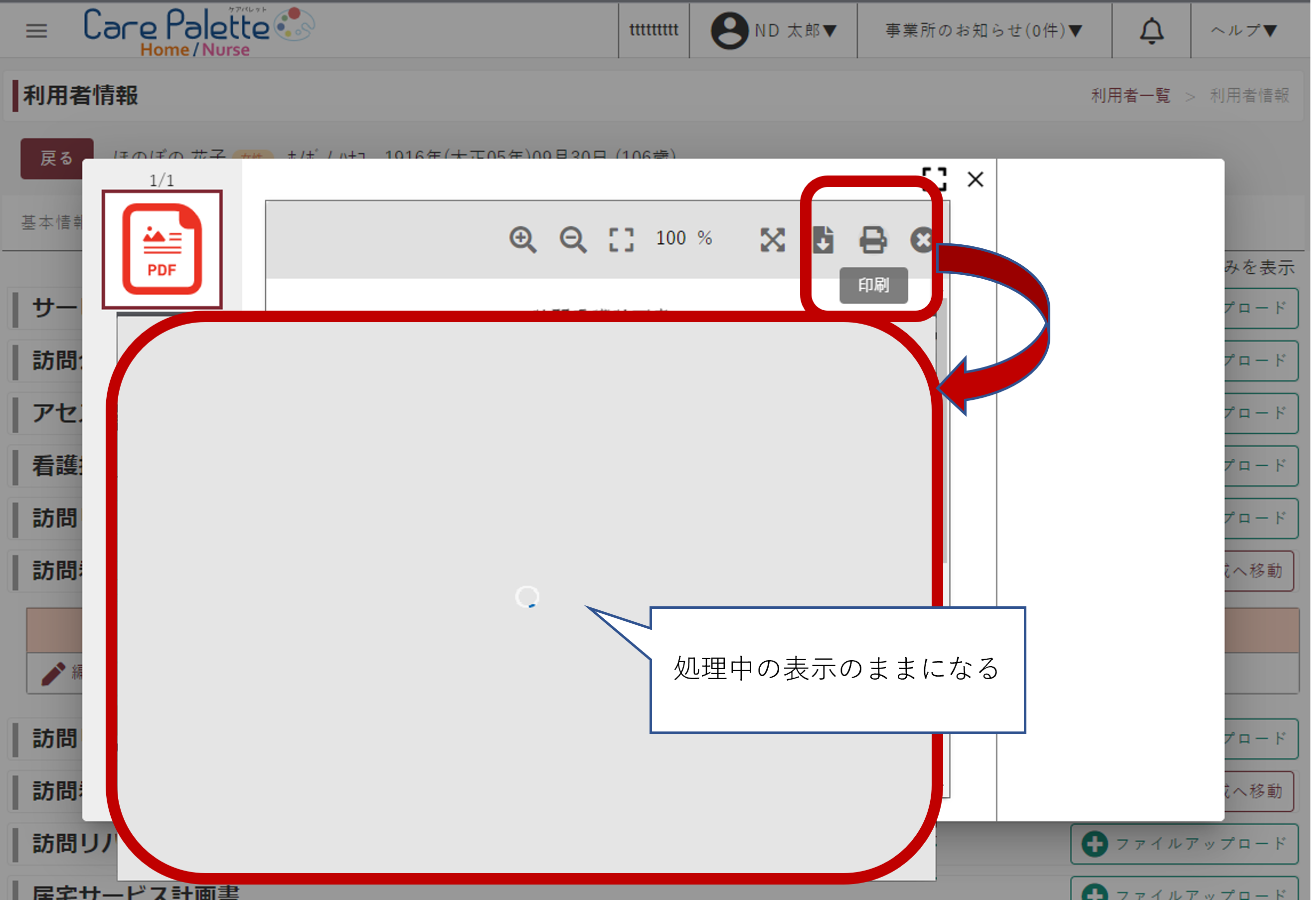Zoom out on the PDF viewer
Viewport: 1316px width, 900px height.
pos(572,240)
